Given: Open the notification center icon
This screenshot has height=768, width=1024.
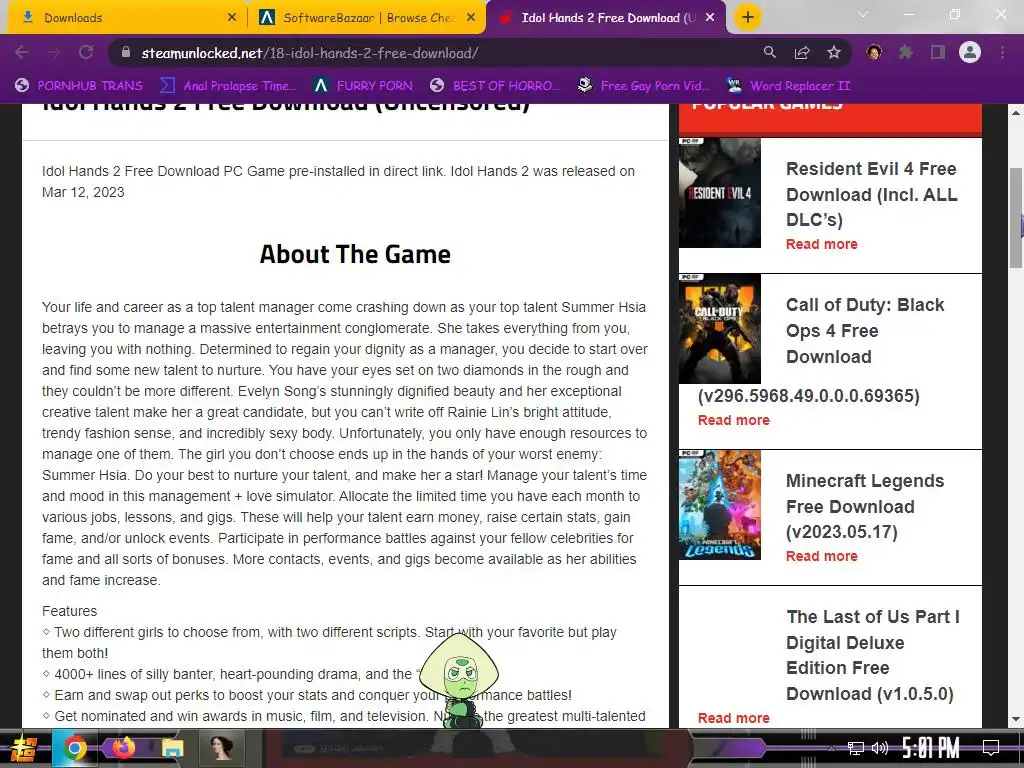Looking at the screenshot, I should pos(991,748).
